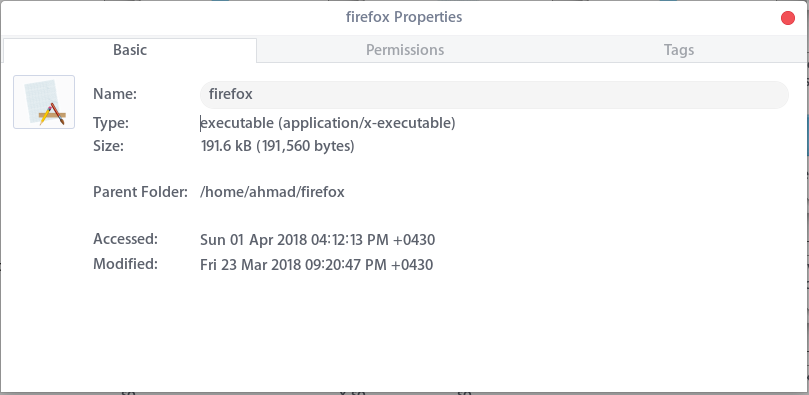
Task: Click the firefox file icon to change it
Action: [44, 102]
